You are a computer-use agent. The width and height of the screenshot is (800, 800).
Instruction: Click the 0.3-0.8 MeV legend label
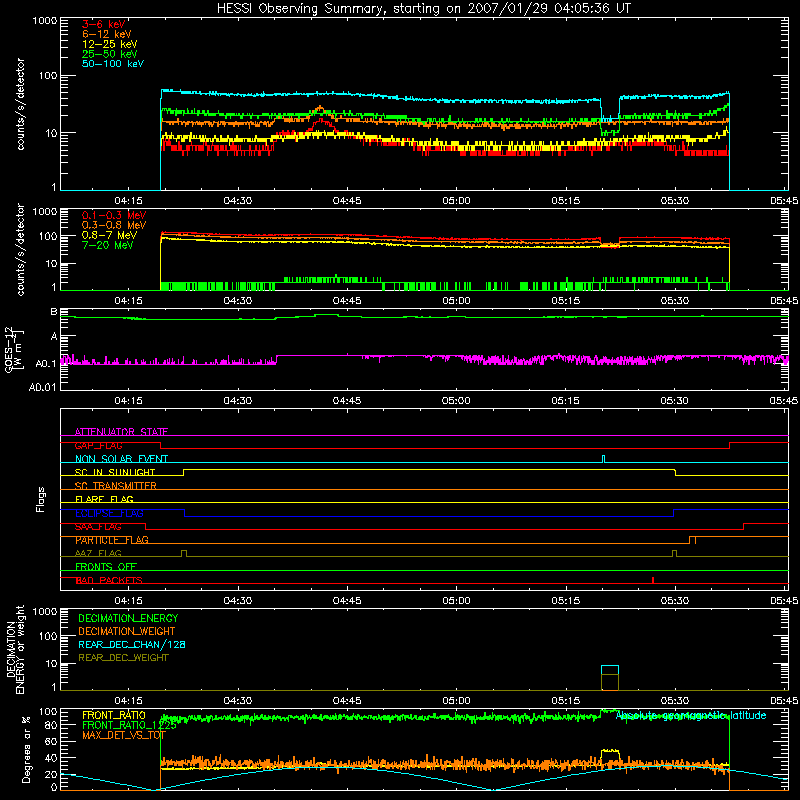click(114, 225)
